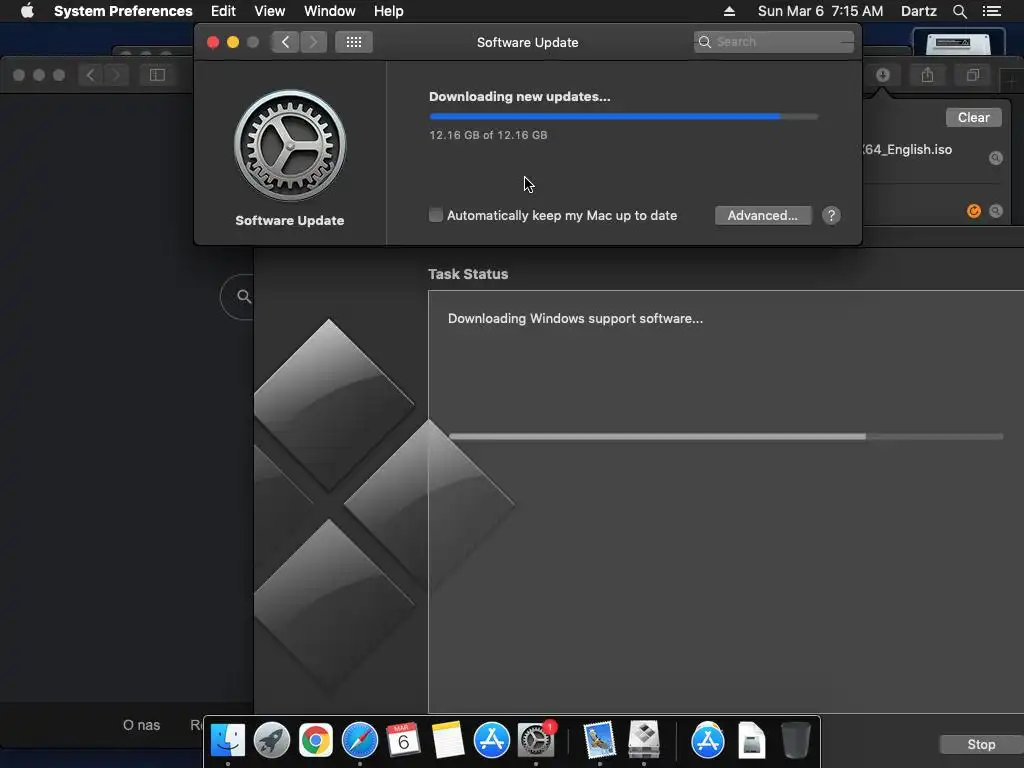The height and width of the screenshot is (768, 1024).
Task: Open Spotlight search in menu bar
Action: point(959,11)
